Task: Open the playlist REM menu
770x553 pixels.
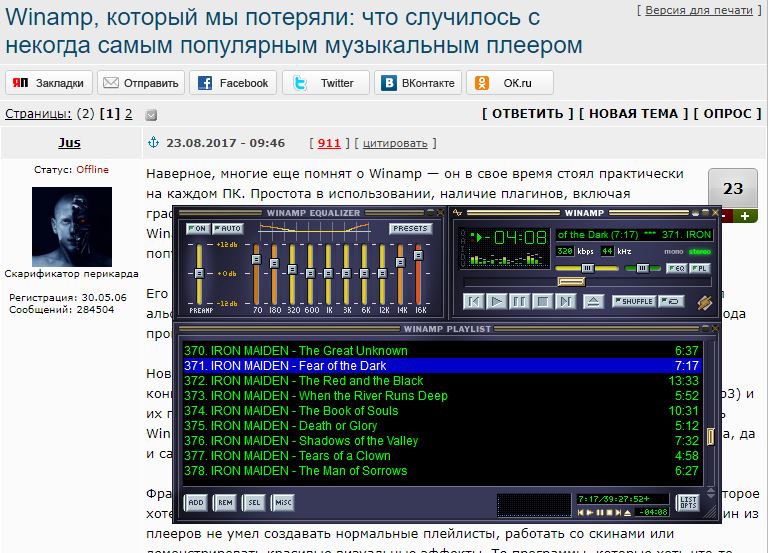Action: (x=225, y=502)
